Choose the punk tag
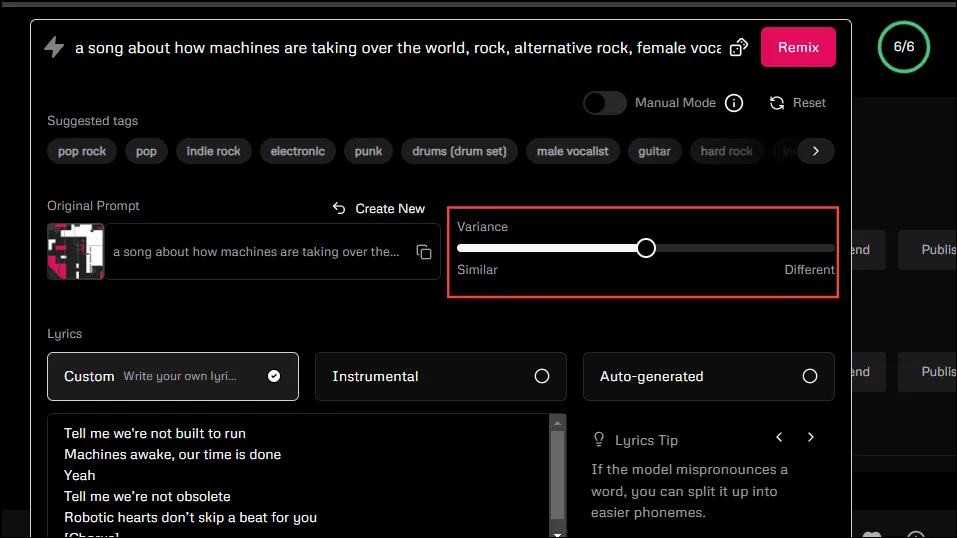Viewport: 957px width, 538px height. click(x=368, y=151)
